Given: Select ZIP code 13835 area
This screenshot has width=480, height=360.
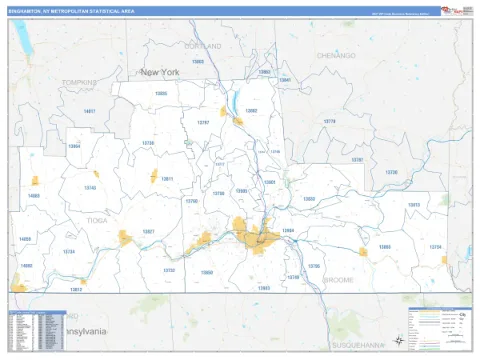Looking at the screenshot, I should point(161,93).
